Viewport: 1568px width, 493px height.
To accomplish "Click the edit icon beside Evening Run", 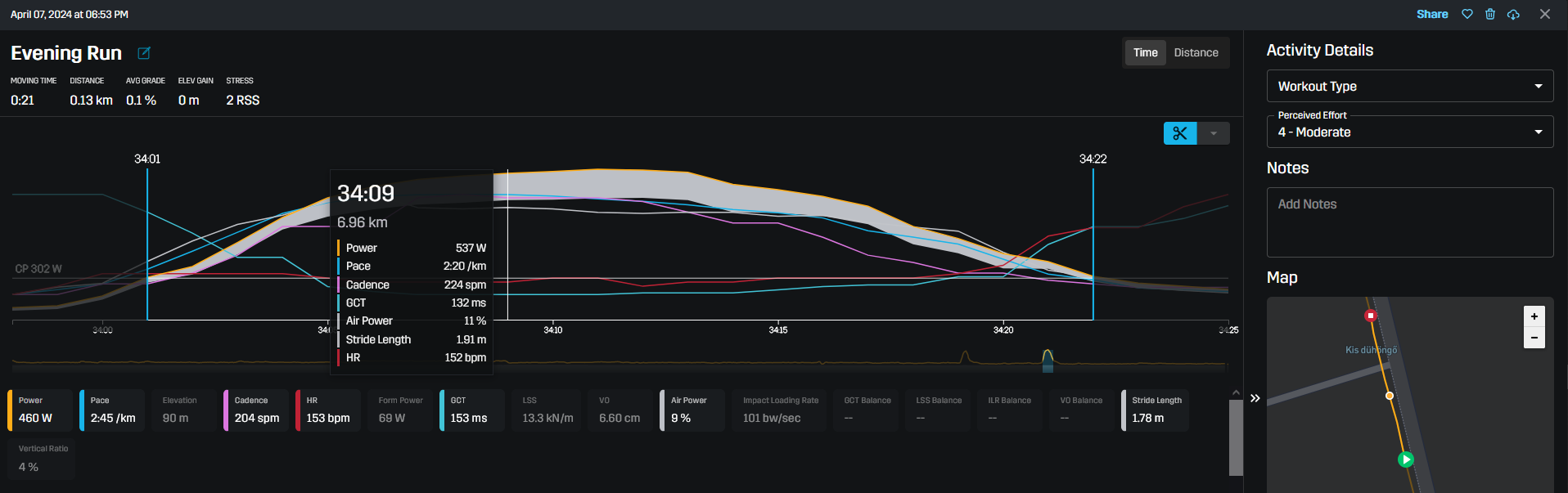I will [x=144, y=53].
